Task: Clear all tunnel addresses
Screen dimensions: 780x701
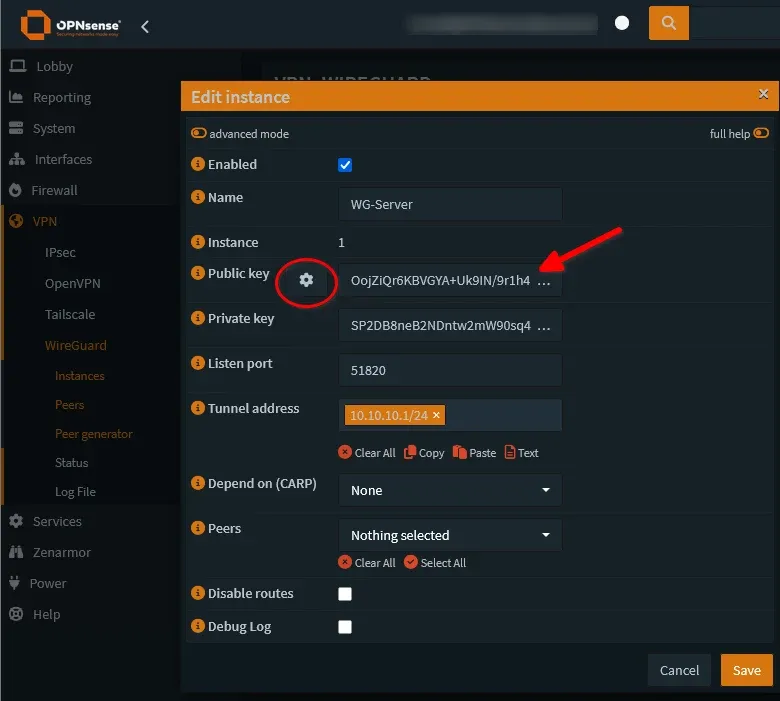Action: coord(367,453)
